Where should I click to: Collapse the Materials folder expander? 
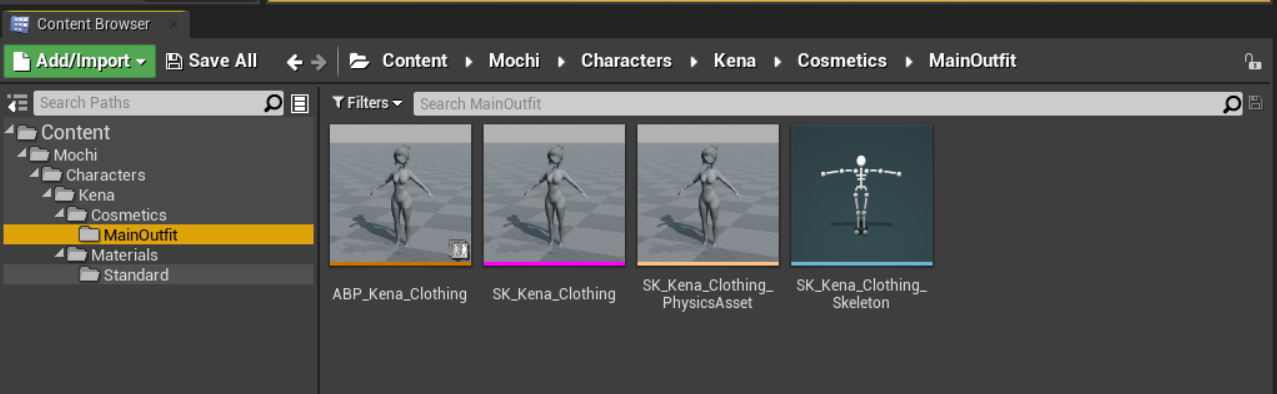tap(61, 255)
